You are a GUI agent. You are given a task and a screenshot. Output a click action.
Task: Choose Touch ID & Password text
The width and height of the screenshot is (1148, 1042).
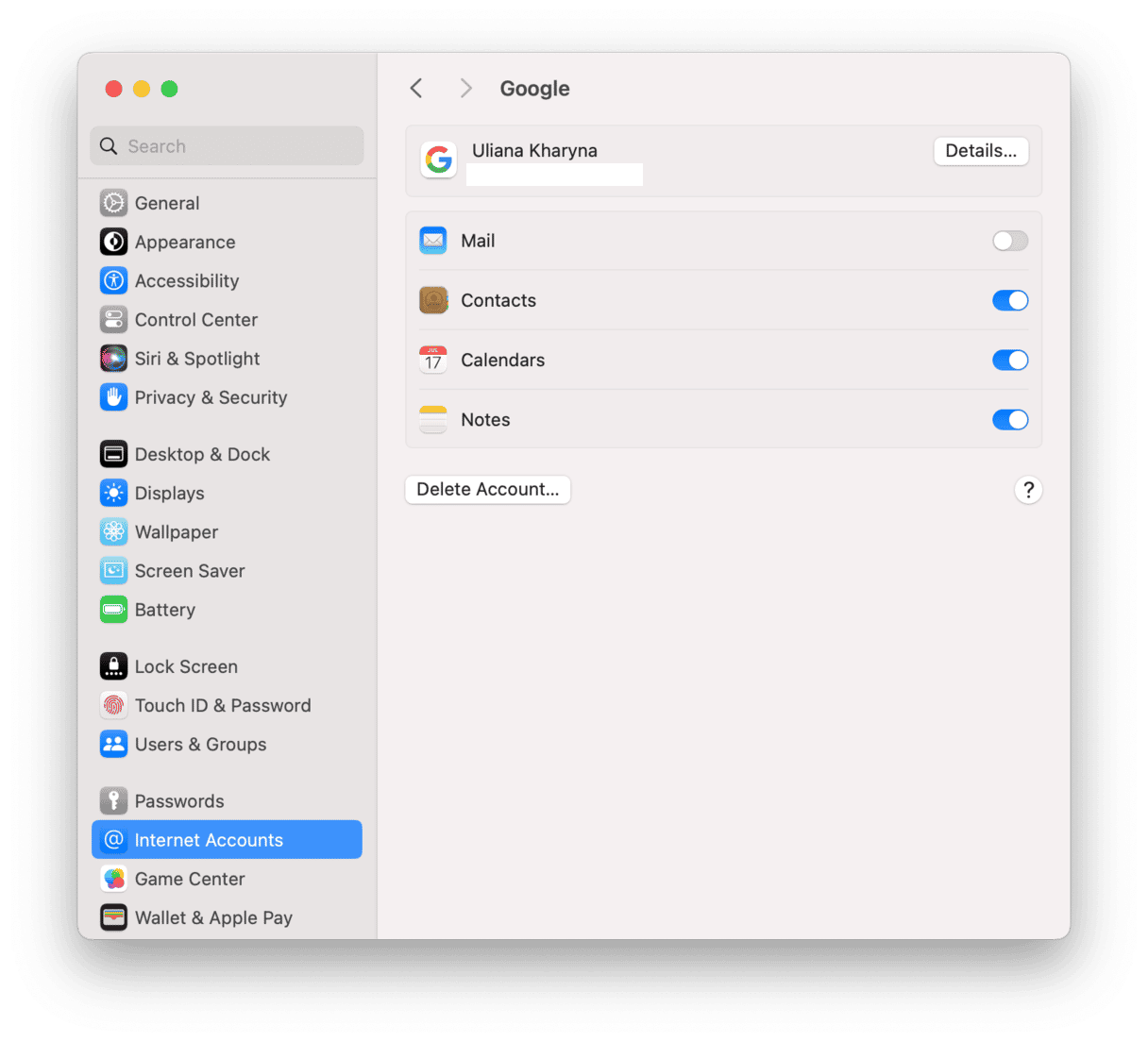click(223, 705)
